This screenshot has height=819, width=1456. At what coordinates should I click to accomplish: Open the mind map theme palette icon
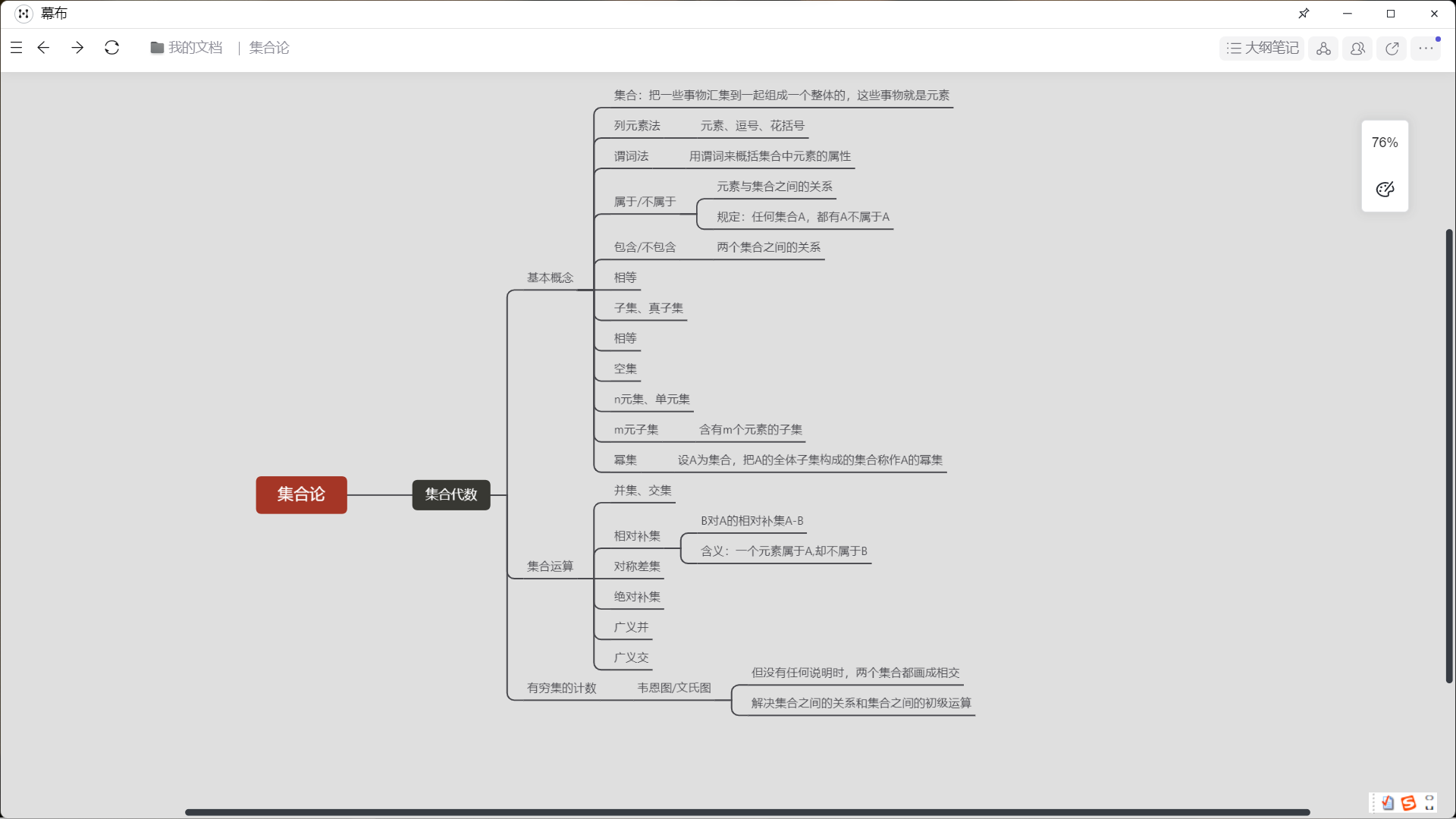[x=1385, y=190]
